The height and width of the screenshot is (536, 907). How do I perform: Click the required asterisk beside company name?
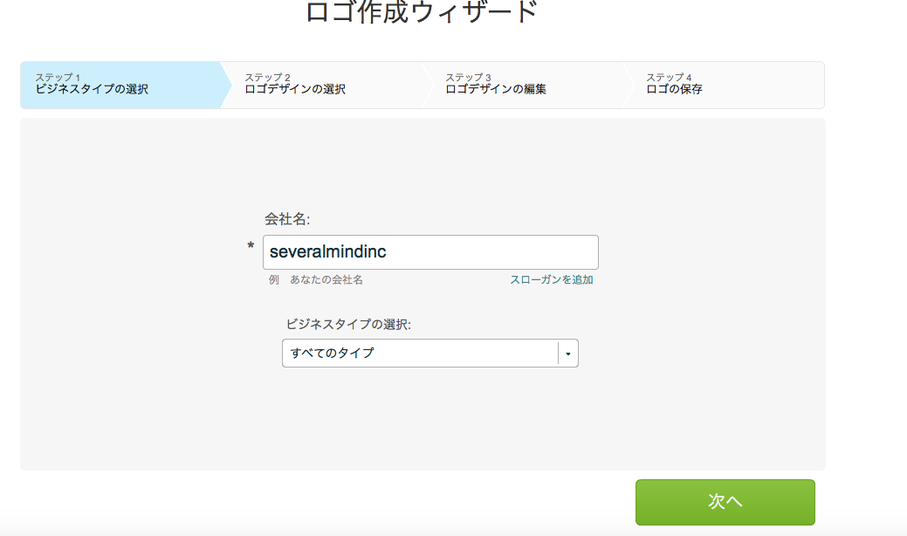click(250, 246)
